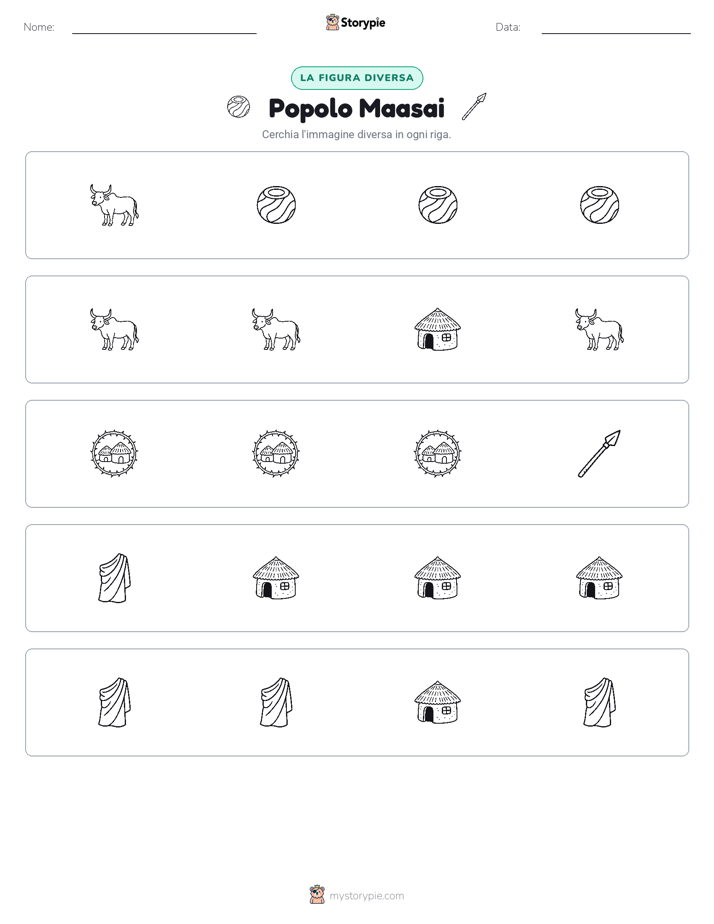Click the spear image in the third row
714x924 pixels.
pyautogui.click(x=599, y=454)
